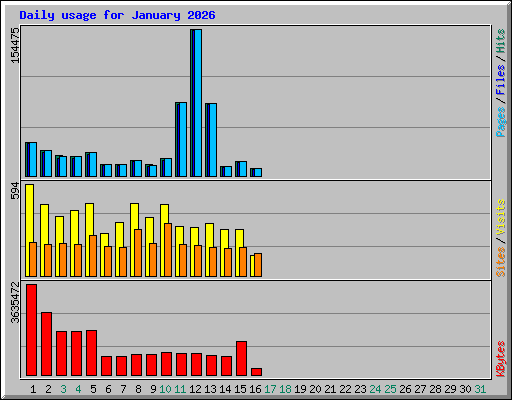Select the tallest red KBytes bar, day 1
This screenshot has height=400, width=512.
pyautogui.click(x=31, y=330)
